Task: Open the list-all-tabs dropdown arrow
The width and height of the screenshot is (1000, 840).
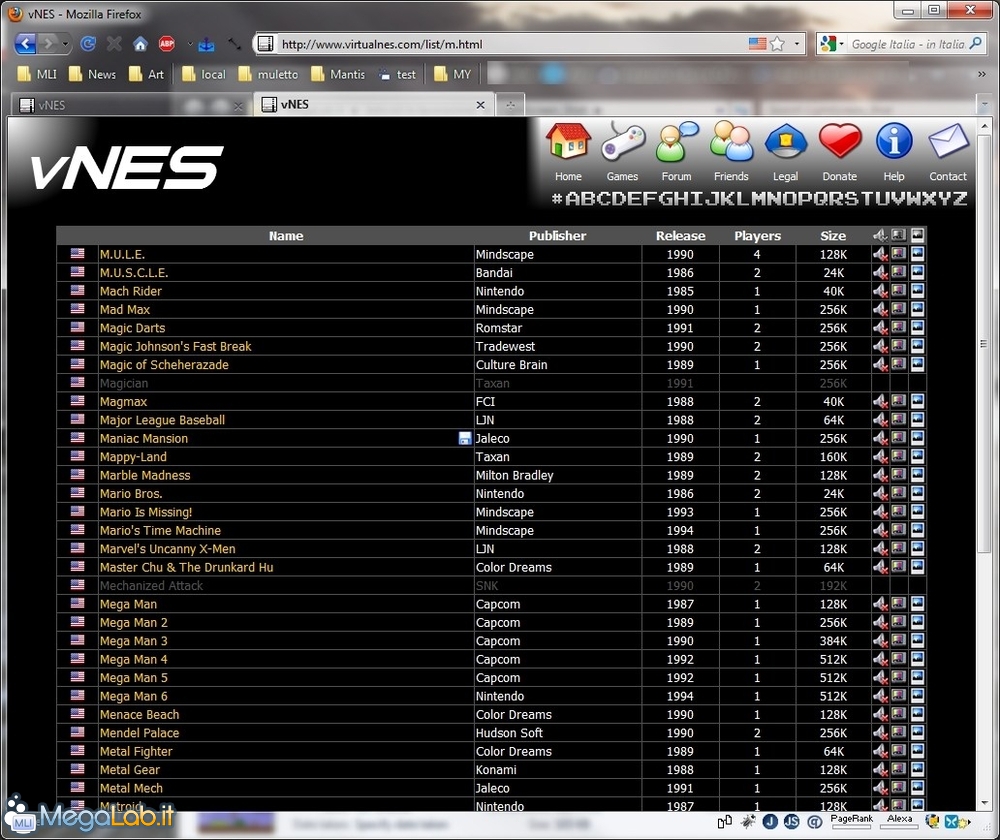Action: point(984,104)
